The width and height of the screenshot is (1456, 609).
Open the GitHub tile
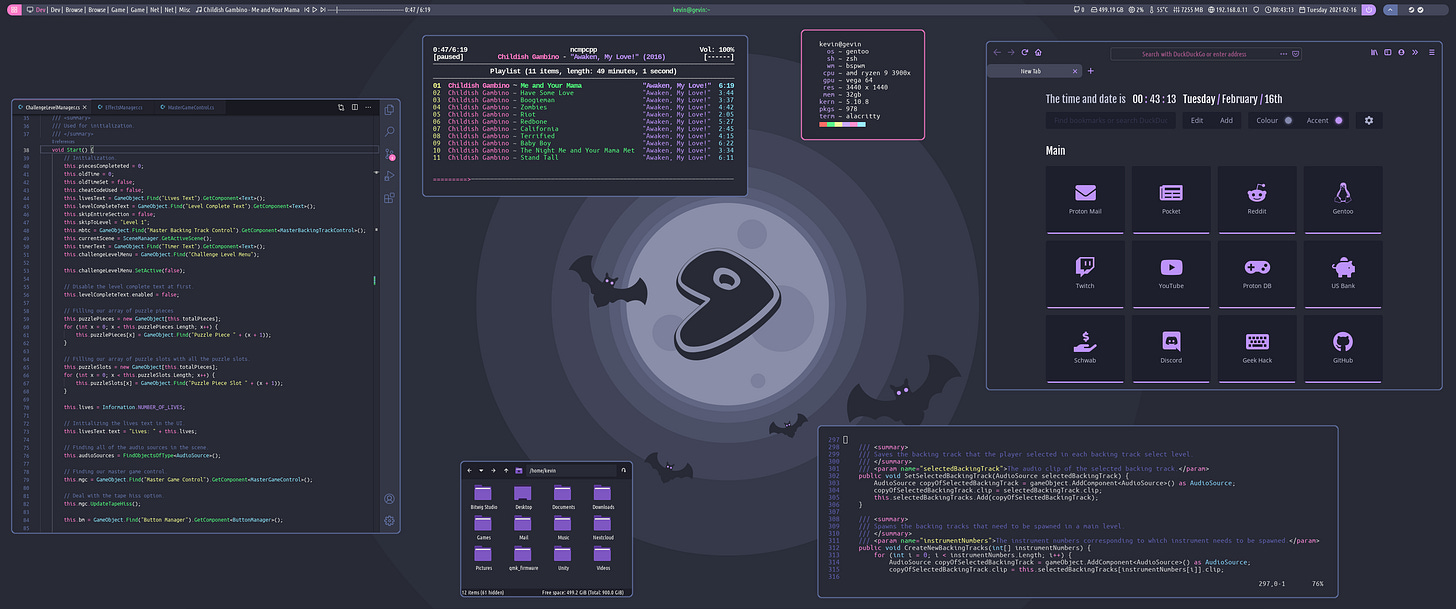tap(1342, 347)
